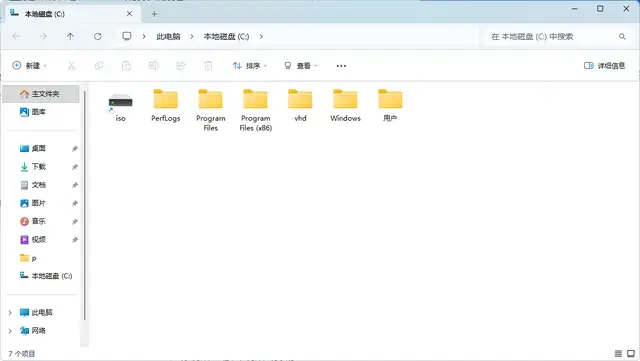This screenshot has width=640, height=361.
Task: Switch to details list view icon
Action: point(618,354)
